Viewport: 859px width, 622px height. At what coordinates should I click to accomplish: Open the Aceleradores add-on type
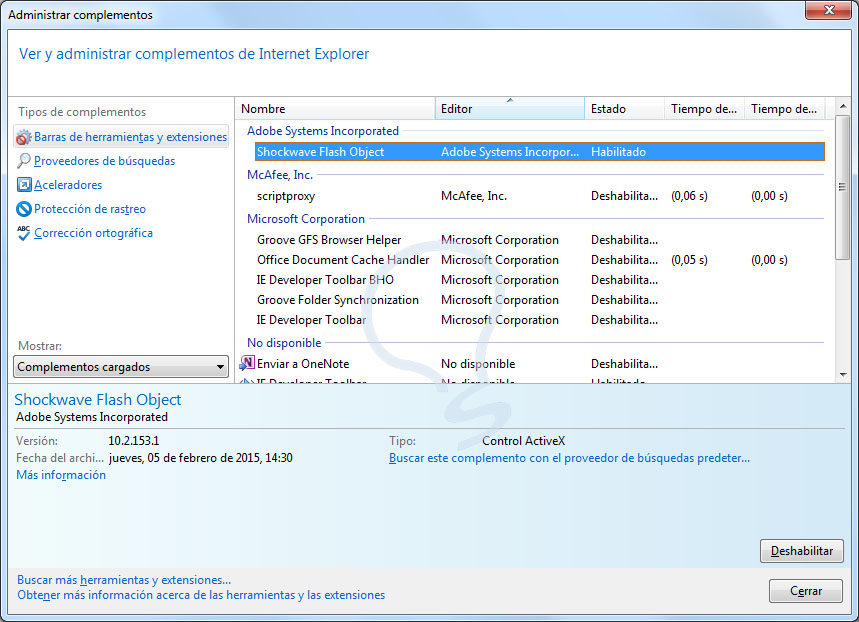pyautogui.click(x=68, y=185)
